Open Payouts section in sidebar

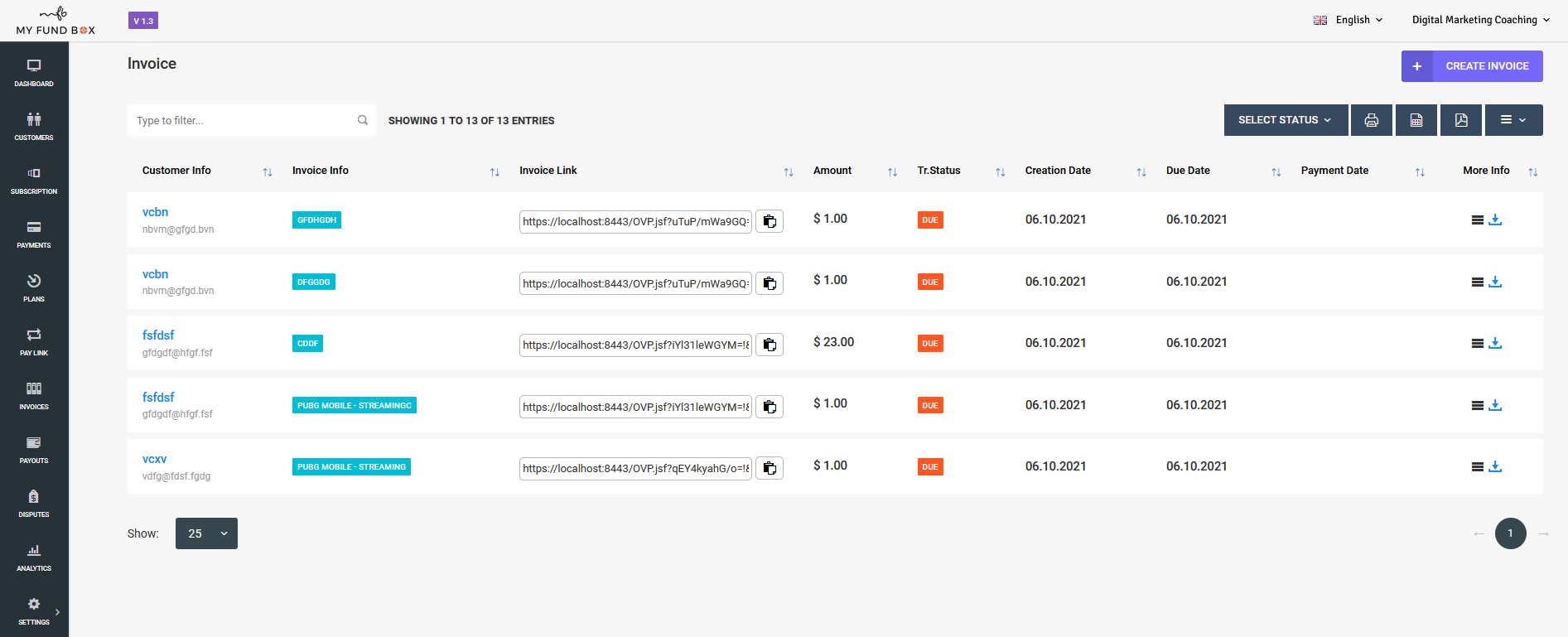pyautogui.click(x=34, y=449)
